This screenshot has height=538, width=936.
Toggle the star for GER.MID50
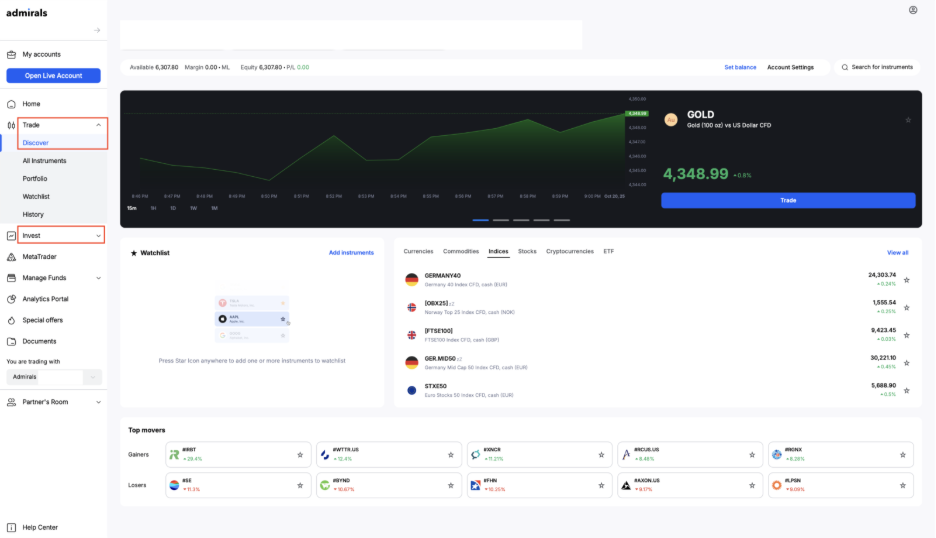click(906, 363)
